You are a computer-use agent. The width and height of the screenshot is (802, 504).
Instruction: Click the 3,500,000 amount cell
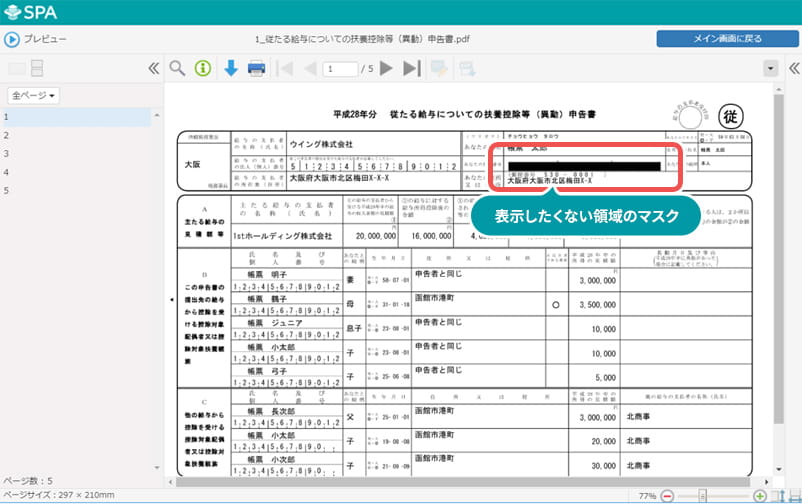click(x=597, y=305)
